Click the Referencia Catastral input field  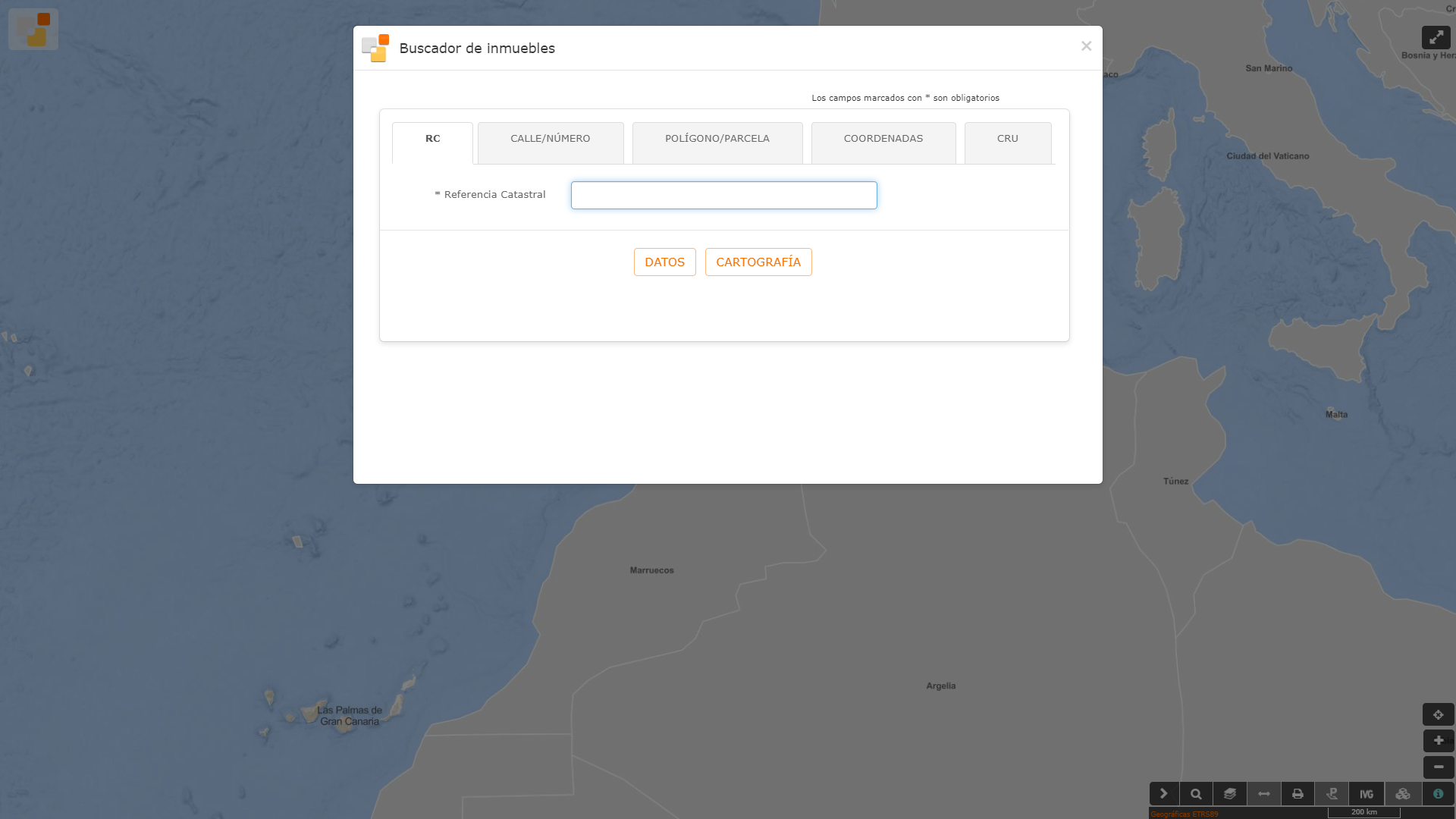[x=723, y=195]
